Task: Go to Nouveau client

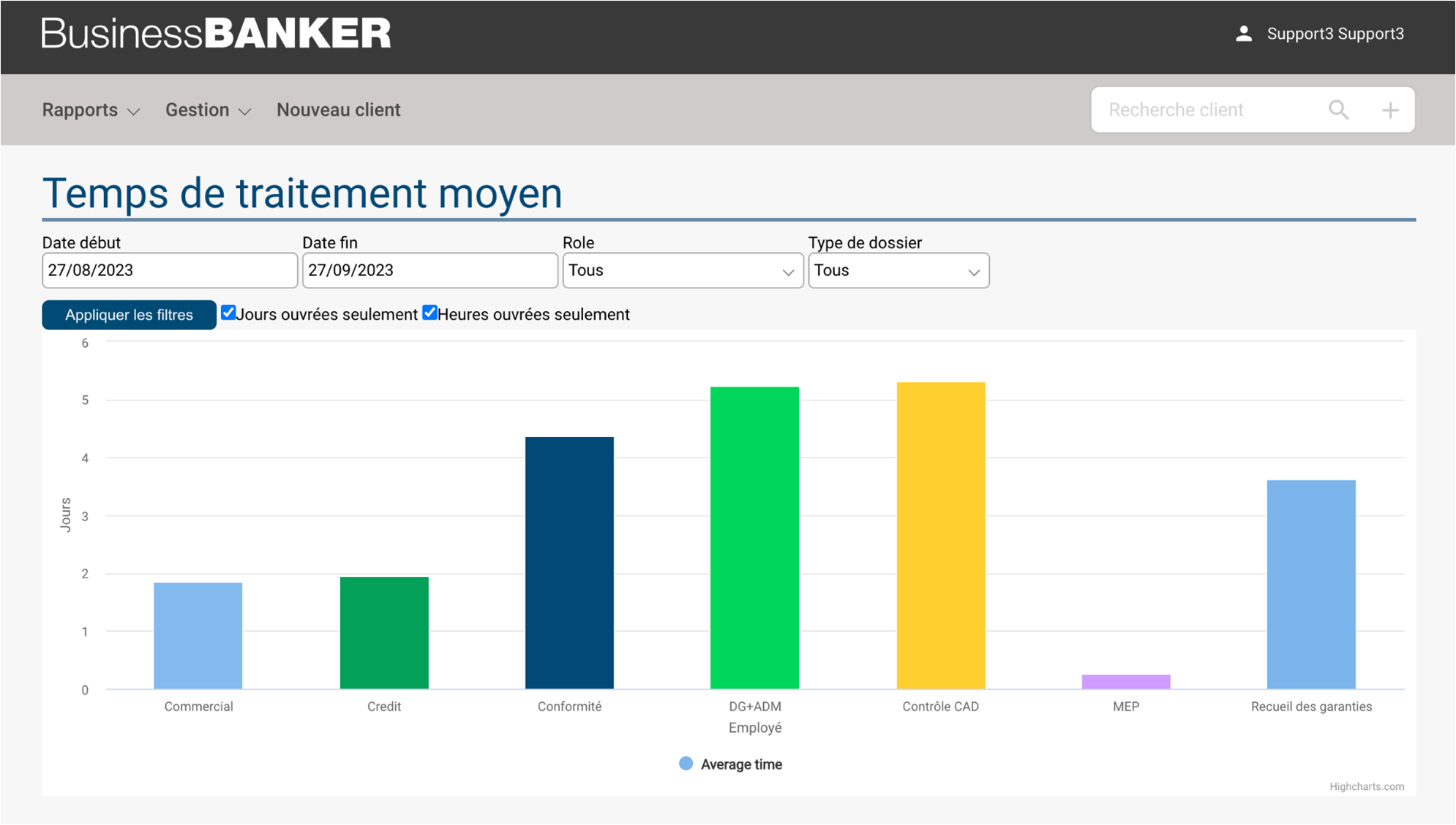Action: [x=338, y=110]
